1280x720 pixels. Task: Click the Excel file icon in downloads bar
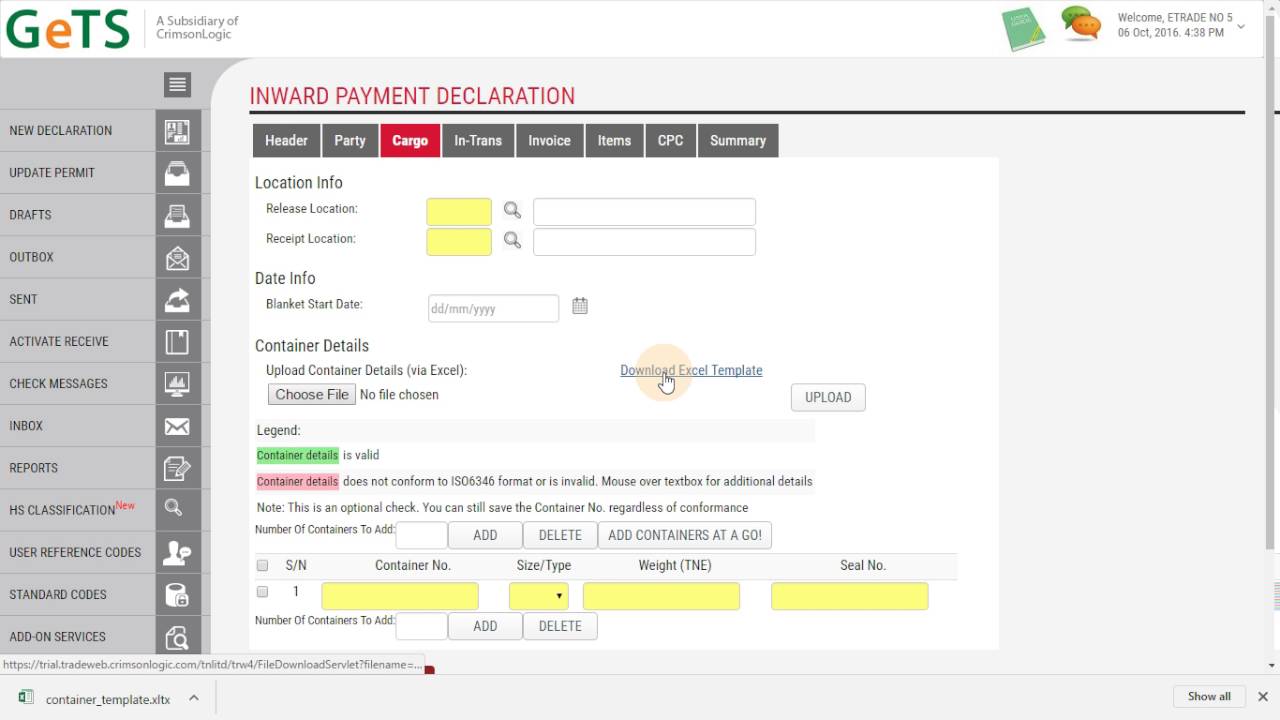[26, 698]
